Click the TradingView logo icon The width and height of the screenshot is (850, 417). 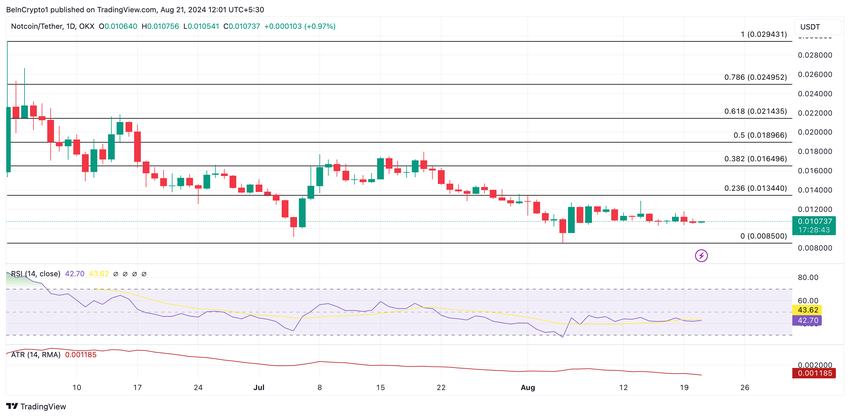coord(11,406)
